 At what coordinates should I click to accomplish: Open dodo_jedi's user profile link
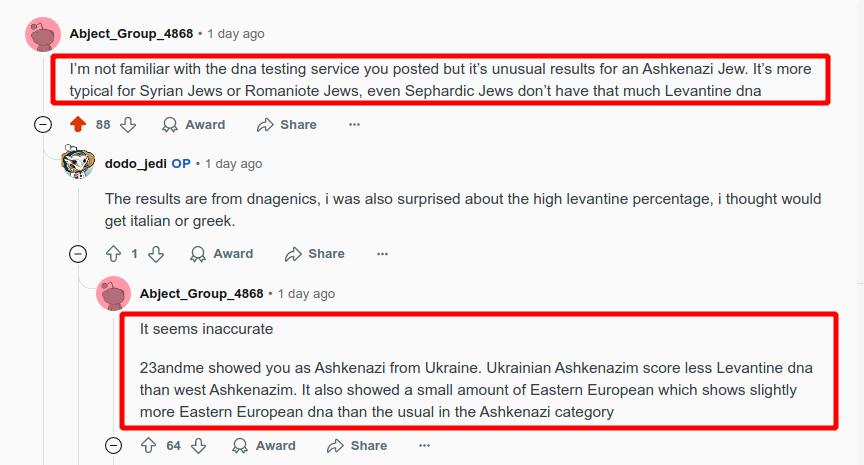[x=136, y=163]
